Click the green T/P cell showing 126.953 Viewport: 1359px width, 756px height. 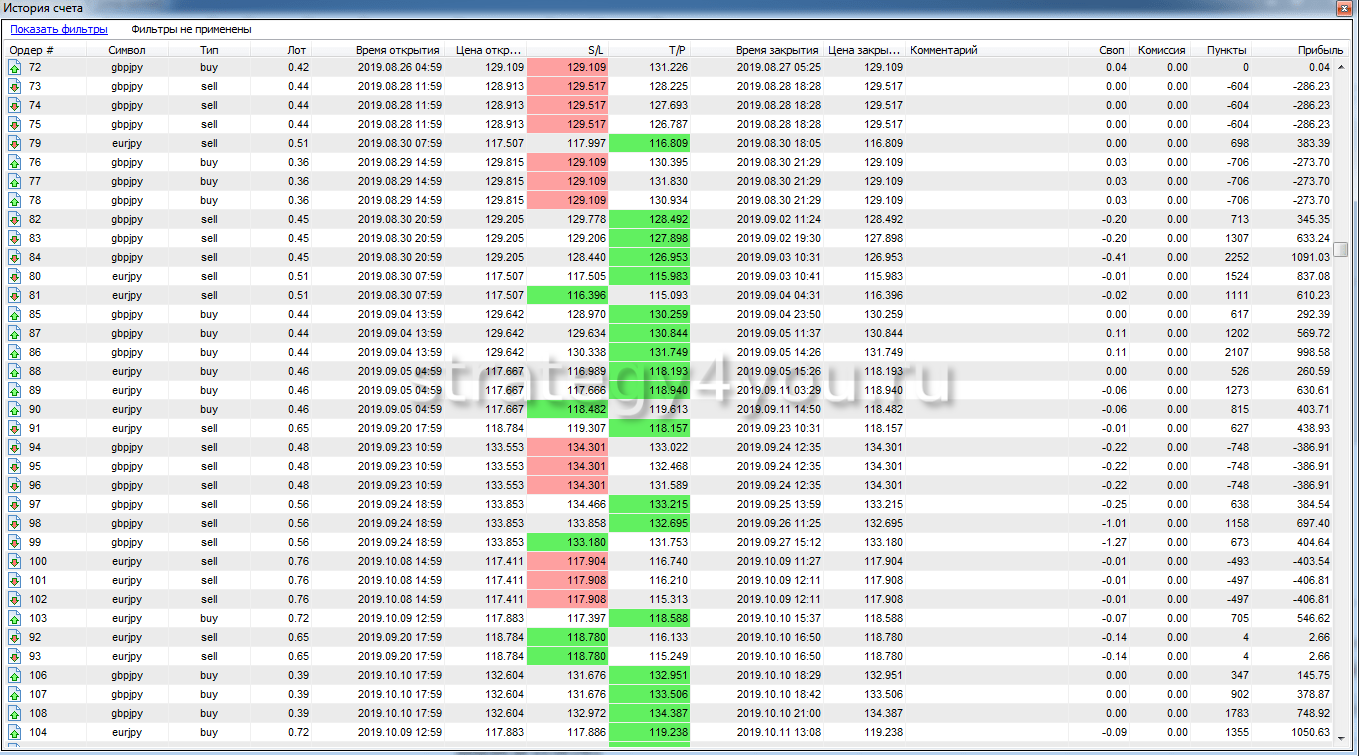point(650,257)
